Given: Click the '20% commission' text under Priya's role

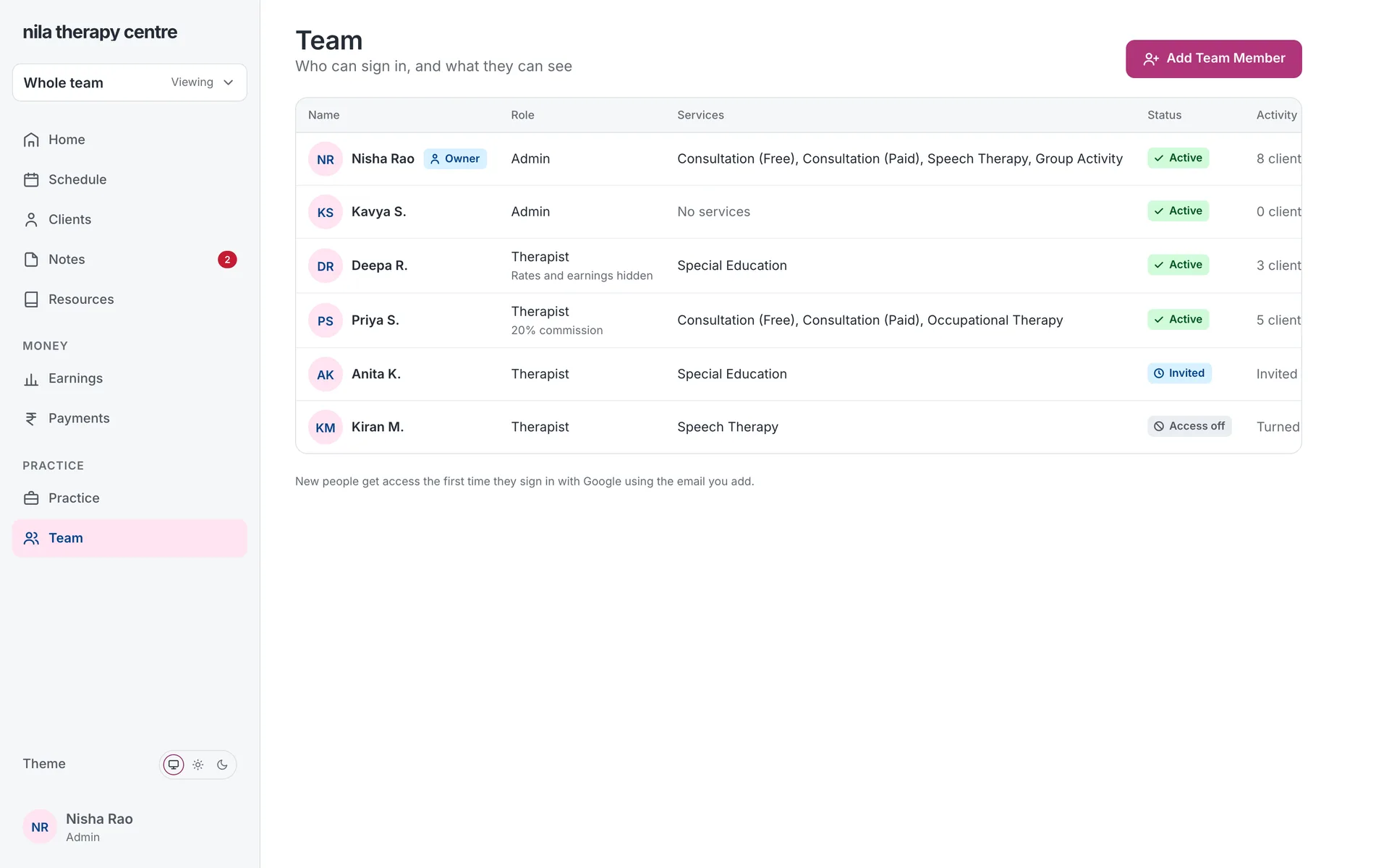Looking at the screenshot, I should [556, 331].
